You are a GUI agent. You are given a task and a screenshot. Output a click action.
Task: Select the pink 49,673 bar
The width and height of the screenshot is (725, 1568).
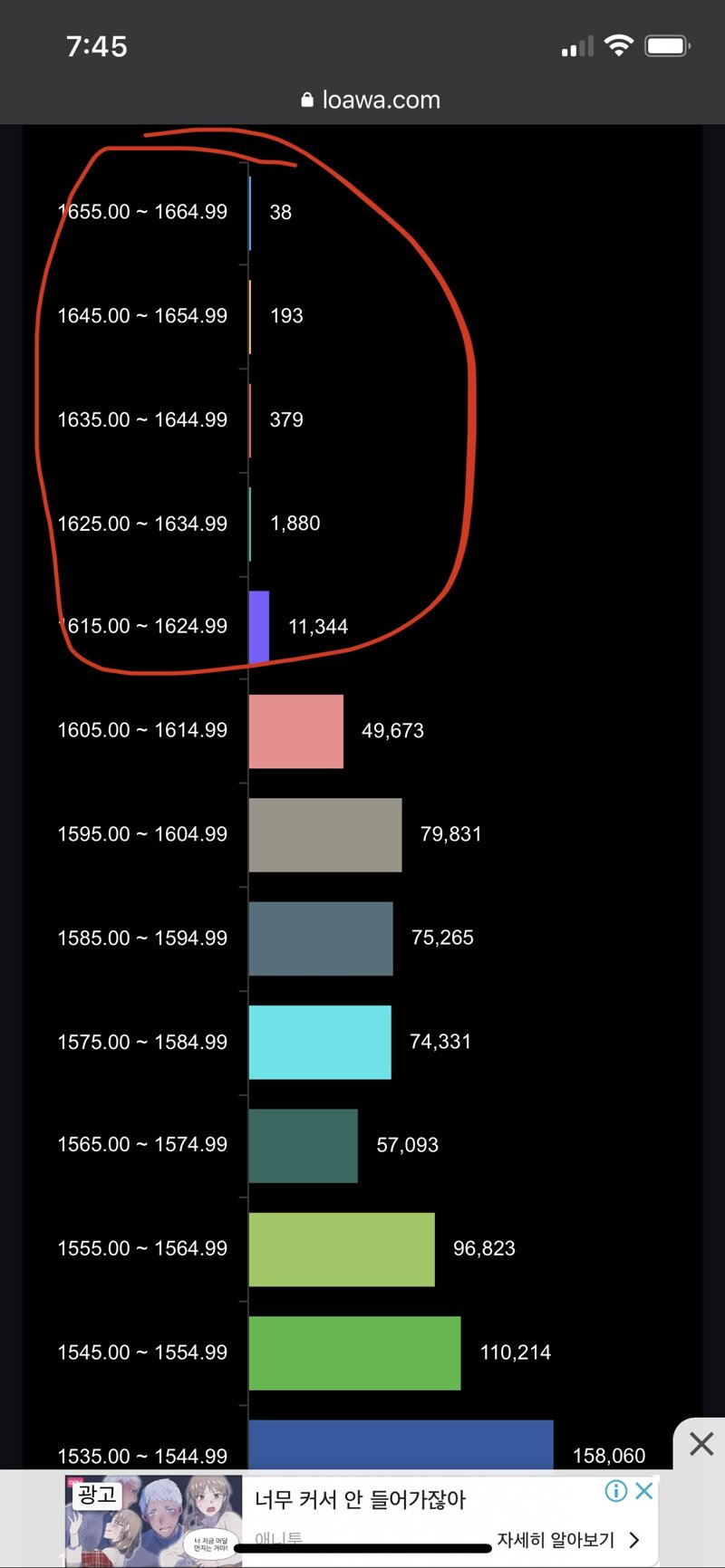pyautogui.click(x=296, y=731)
